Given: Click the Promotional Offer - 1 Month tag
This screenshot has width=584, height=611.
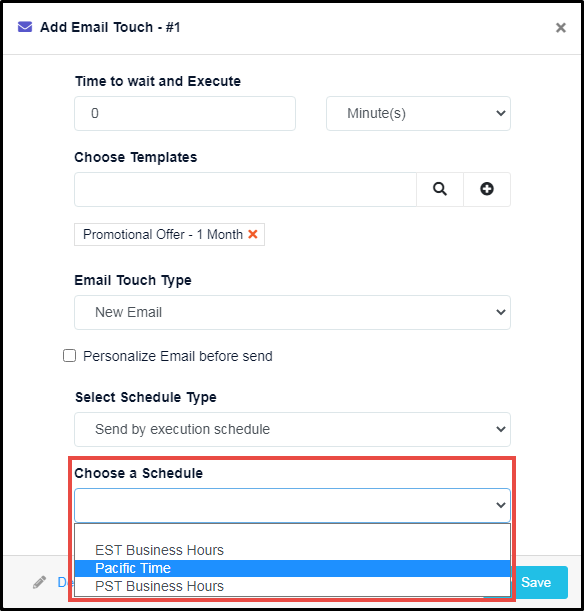Looking at the screenshot, I should pyautogui.click(x=163, y=234).
